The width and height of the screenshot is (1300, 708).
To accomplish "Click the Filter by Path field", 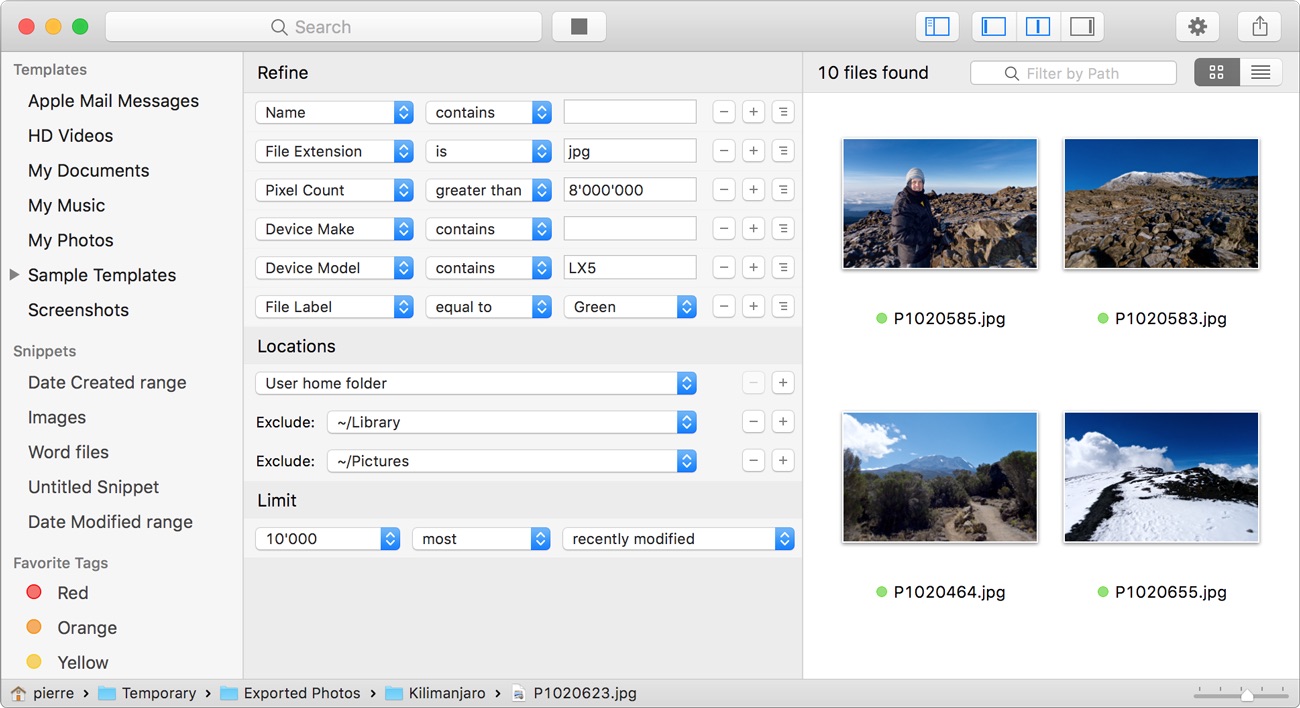I will [x=1073, y=73].
